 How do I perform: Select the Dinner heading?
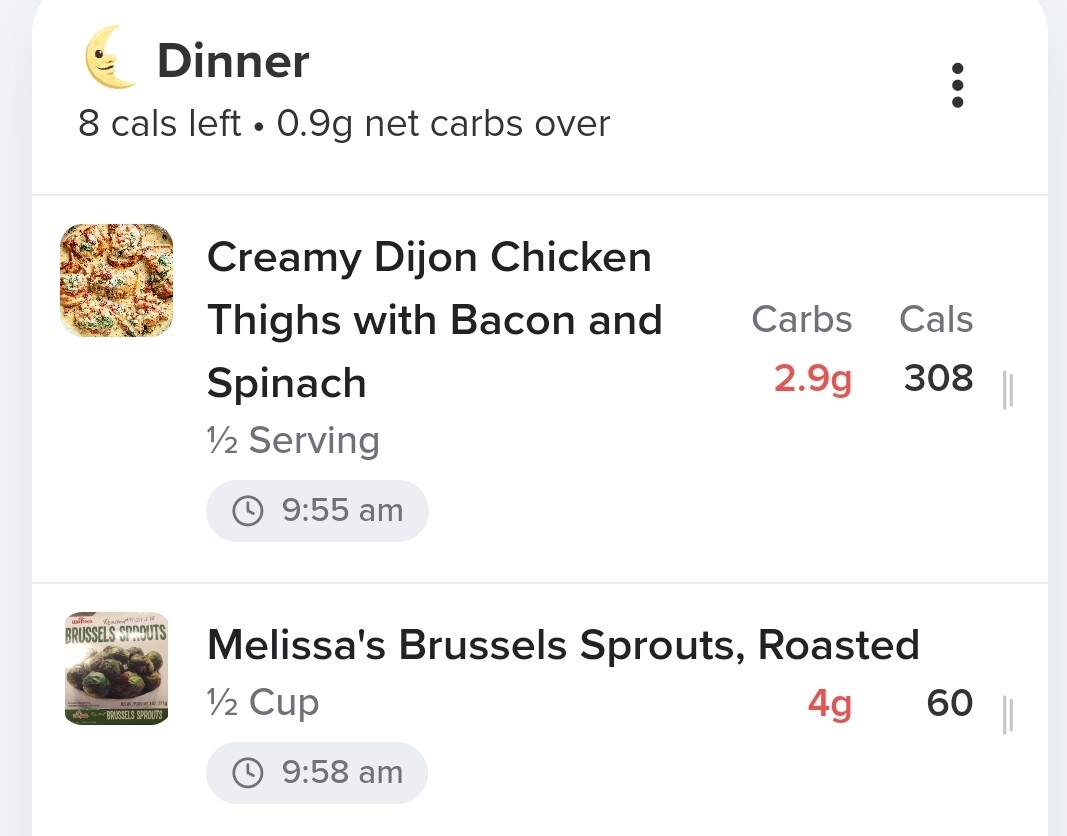point(233,61)
